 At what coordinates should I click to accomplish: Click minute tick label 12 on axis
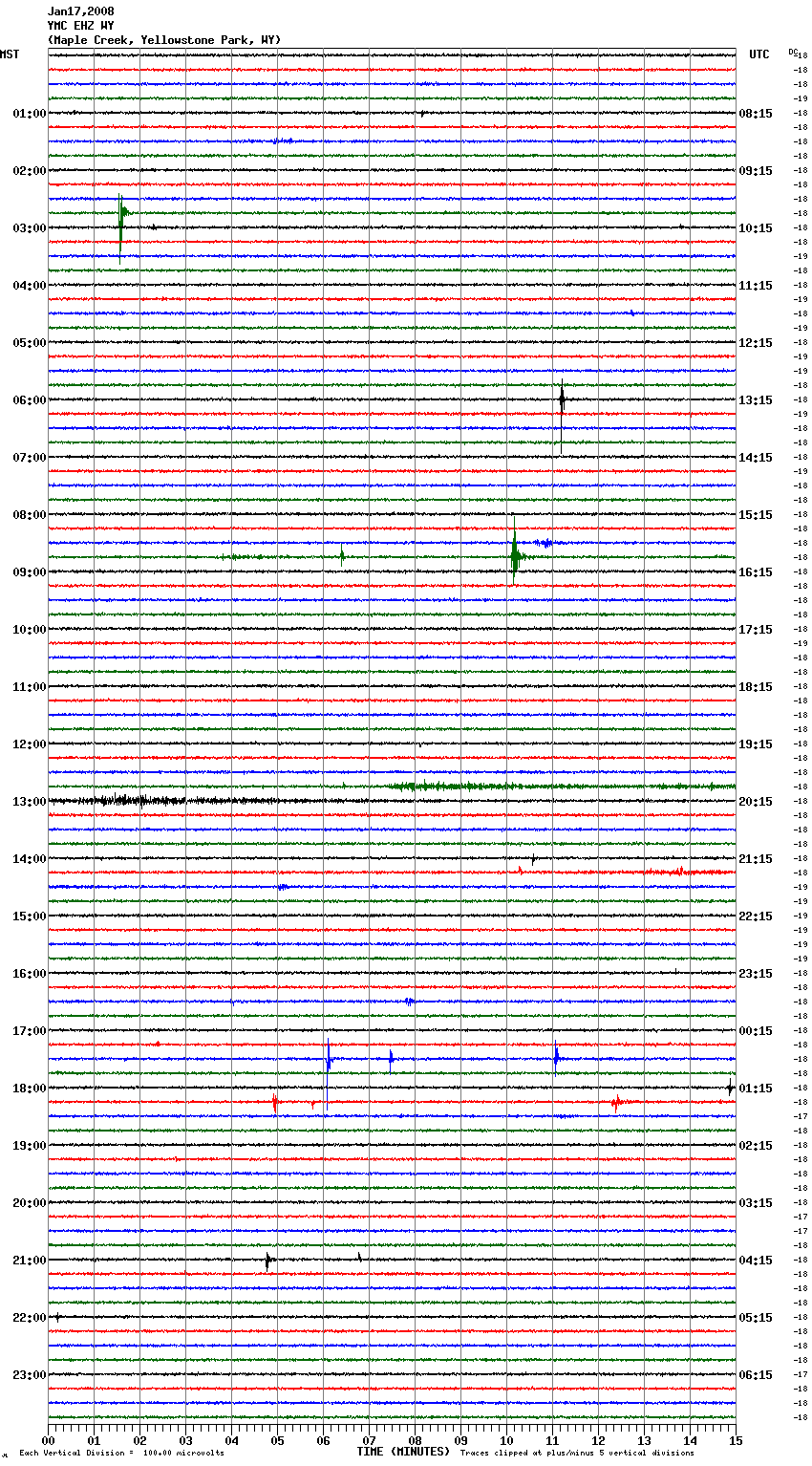point(598,1440)
